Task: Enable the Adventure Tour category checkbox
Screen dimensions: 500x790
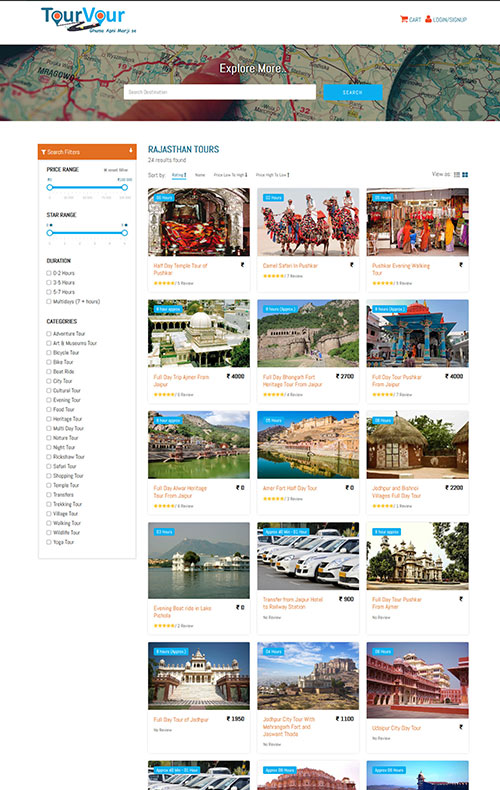Action: pos(49,334)
